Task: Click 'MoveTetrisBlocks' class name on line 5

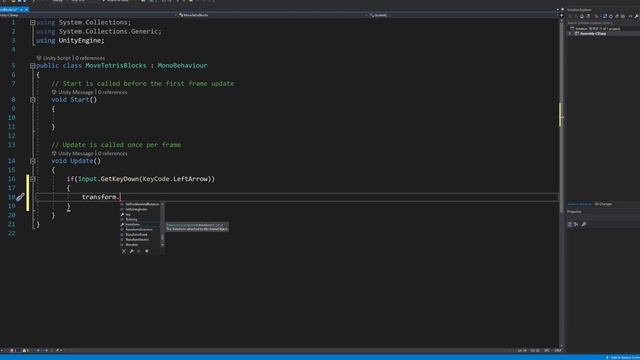Action: point(116,65)
